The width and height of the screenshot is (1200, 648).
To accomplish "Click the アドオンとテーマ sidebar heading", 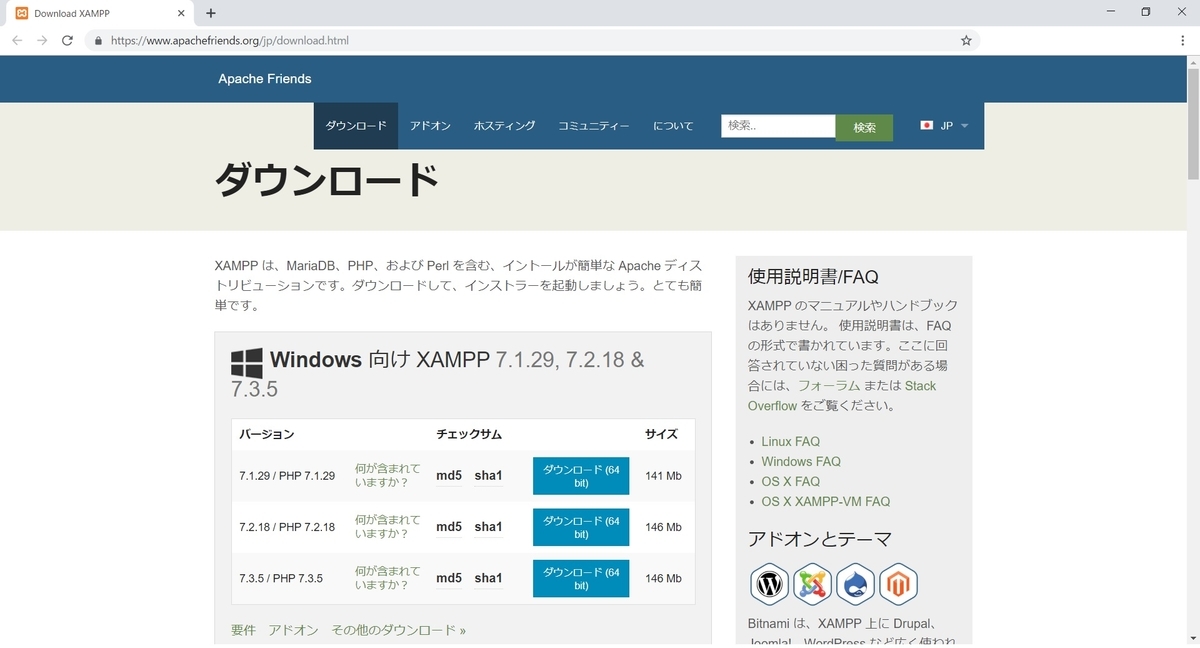I will click(x=820, y=539).
